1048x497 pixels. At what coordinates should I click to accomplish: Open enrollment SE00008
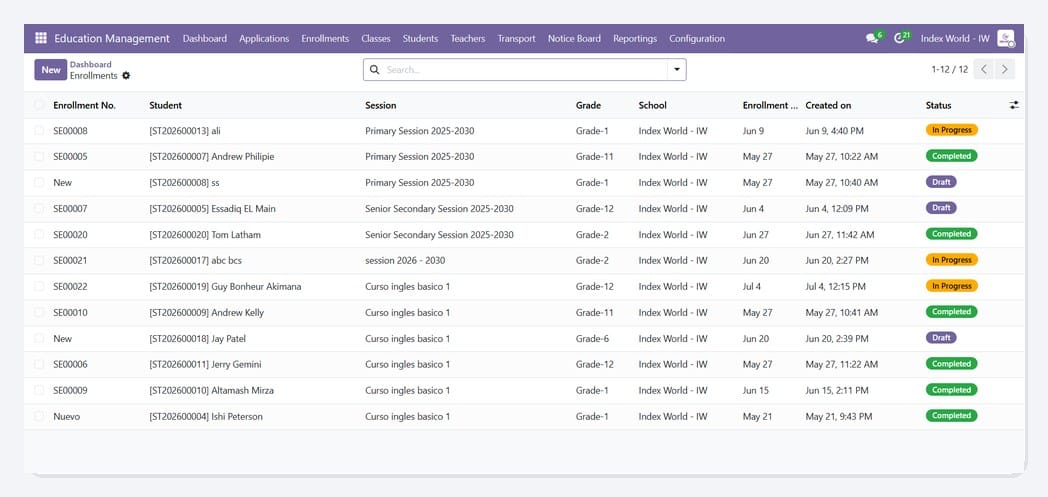click(x=70, y=131)
